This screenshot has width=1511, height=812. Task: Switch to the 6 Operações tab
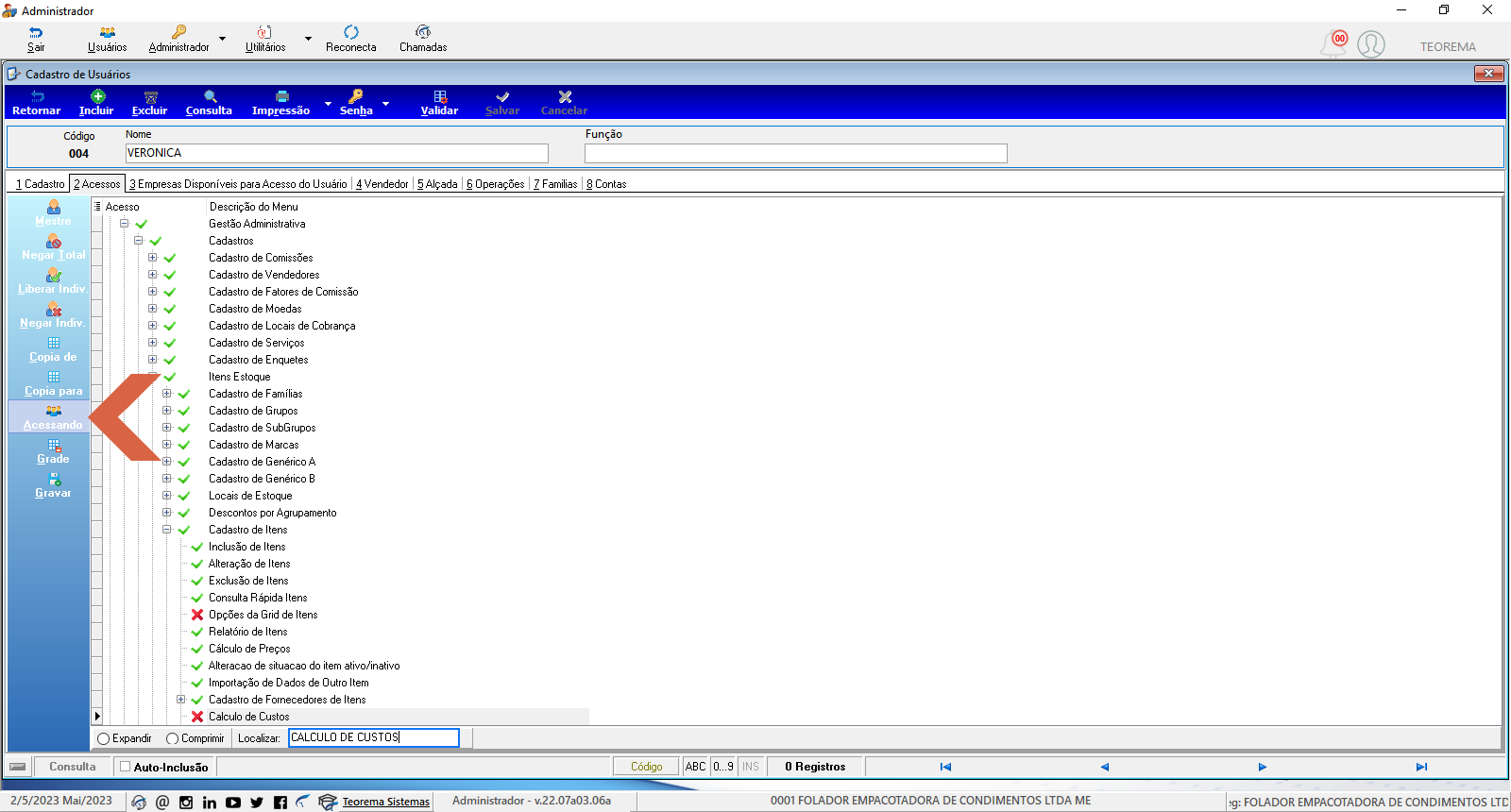pyautogui.click(x=496, y=184)
